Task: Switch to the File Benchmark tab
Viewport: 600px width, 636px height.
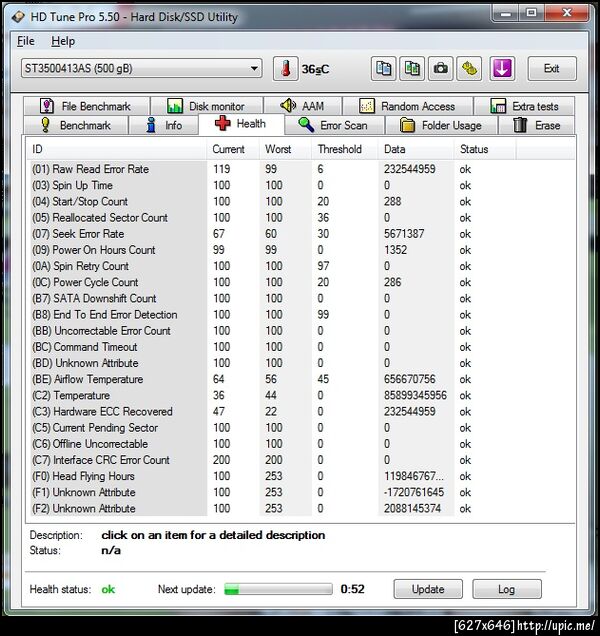Action: pyautogui.click(x=86, y=106)
